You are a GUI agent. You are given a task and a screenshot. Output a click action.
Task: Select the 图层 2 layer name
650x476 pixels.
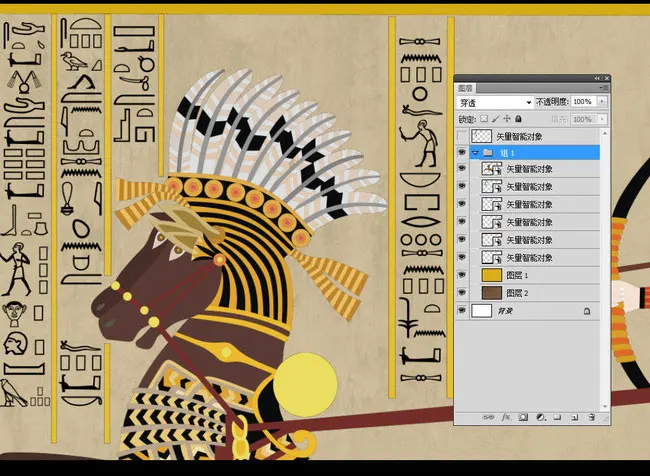tap(517, 293)
